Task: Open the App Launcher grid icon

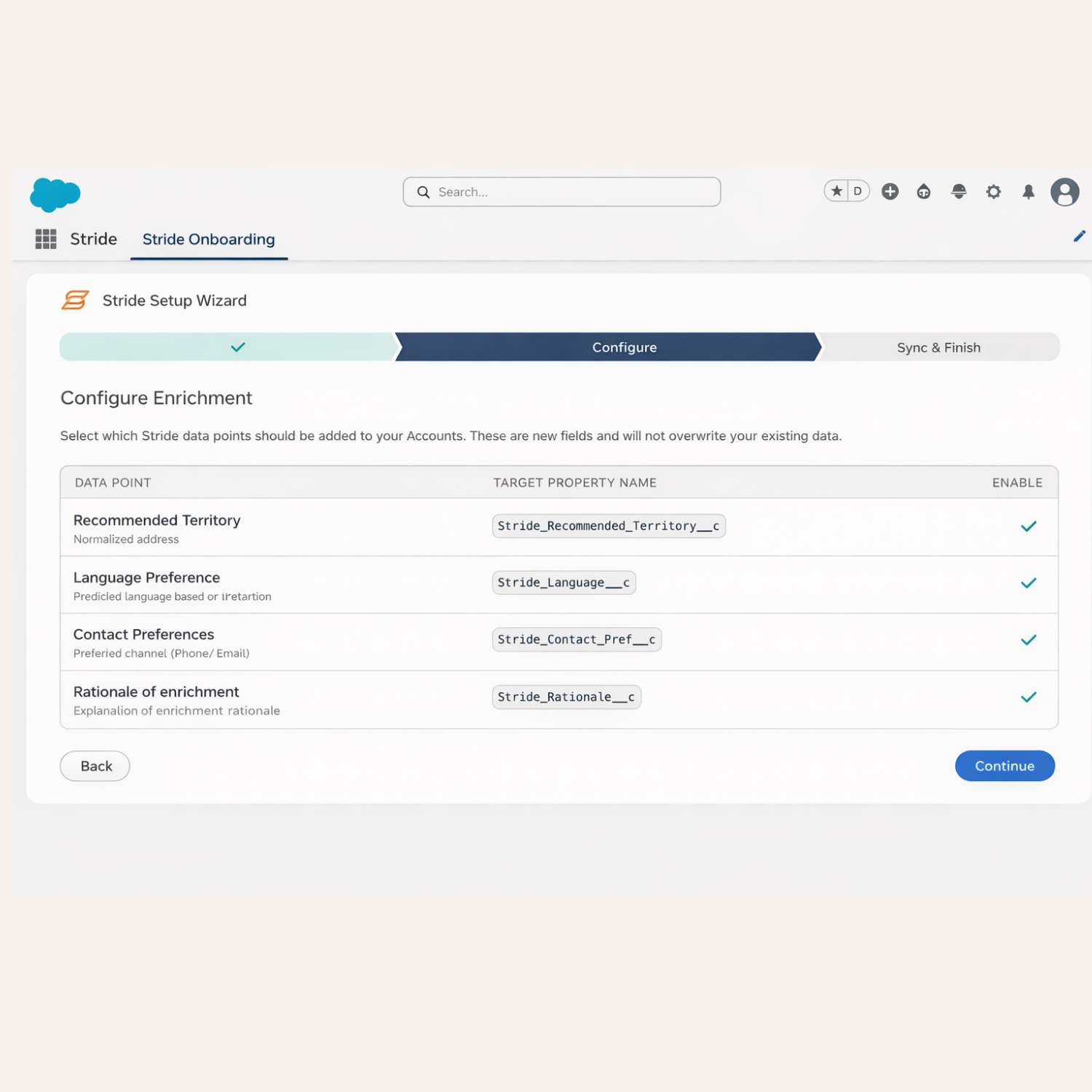Action: [46, 239]
